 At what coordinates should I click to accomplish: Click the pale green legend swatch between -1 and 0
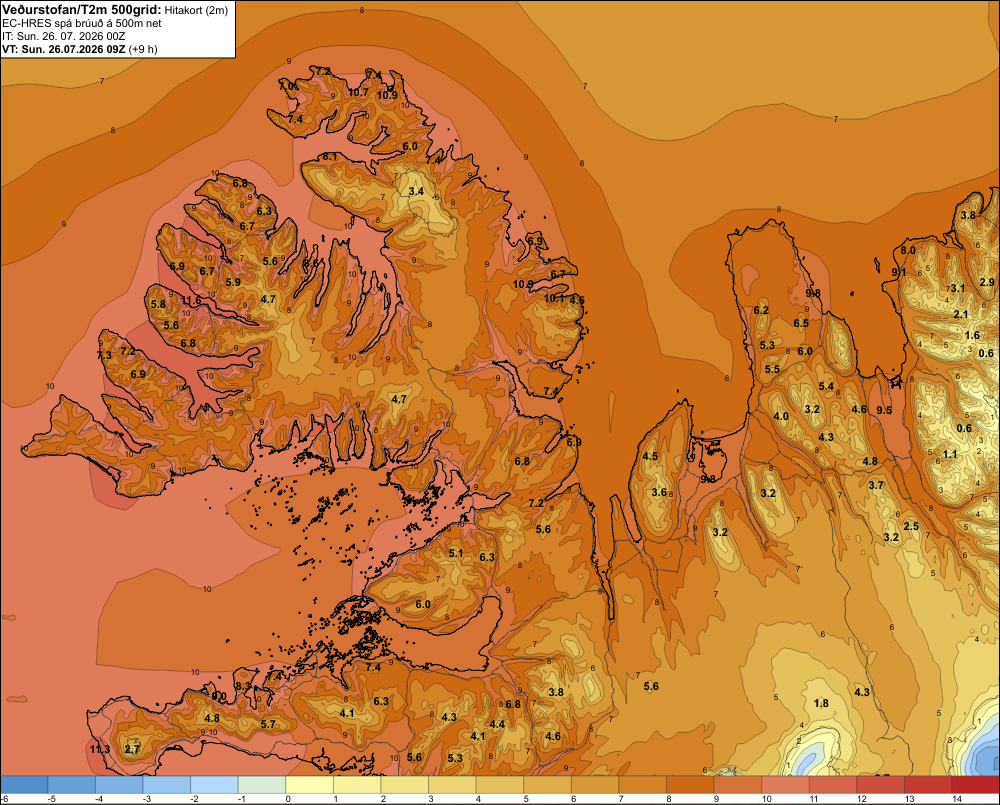261,785
